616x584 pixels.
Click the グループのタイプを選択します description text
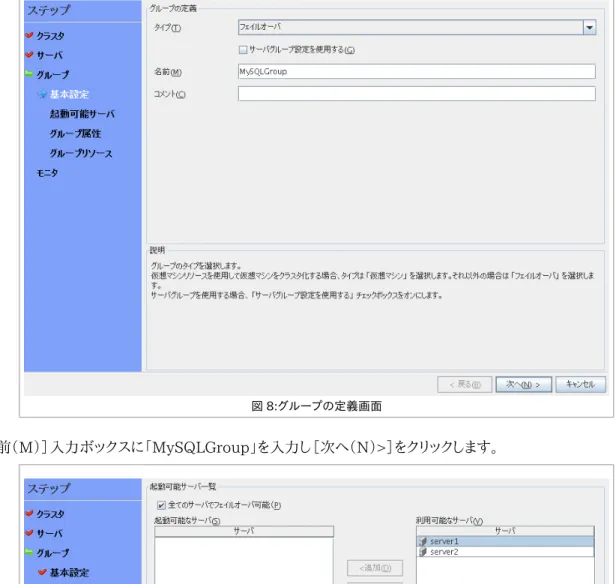(x=196, y=266)
